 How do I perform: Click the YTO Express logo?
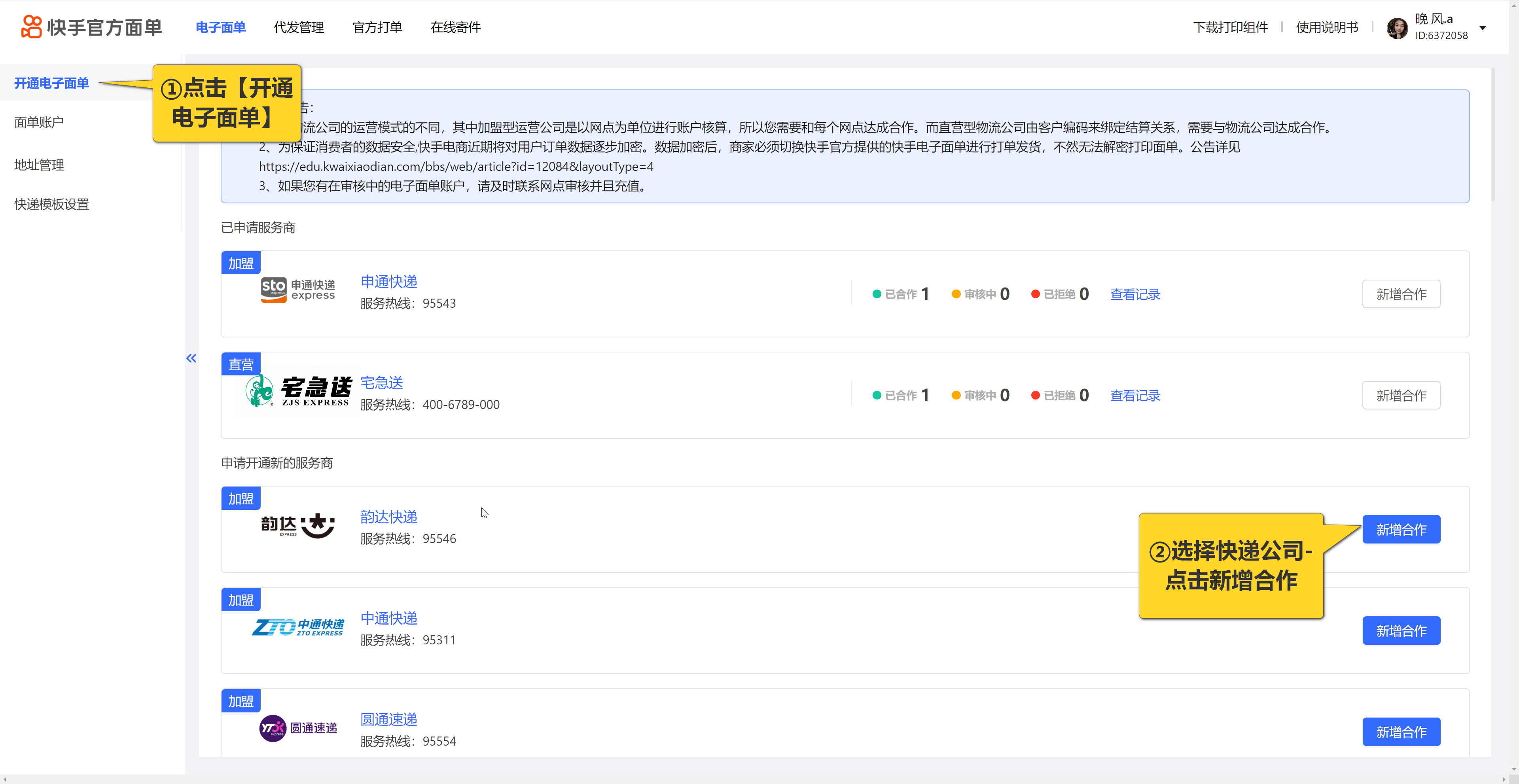coord(298,728)
